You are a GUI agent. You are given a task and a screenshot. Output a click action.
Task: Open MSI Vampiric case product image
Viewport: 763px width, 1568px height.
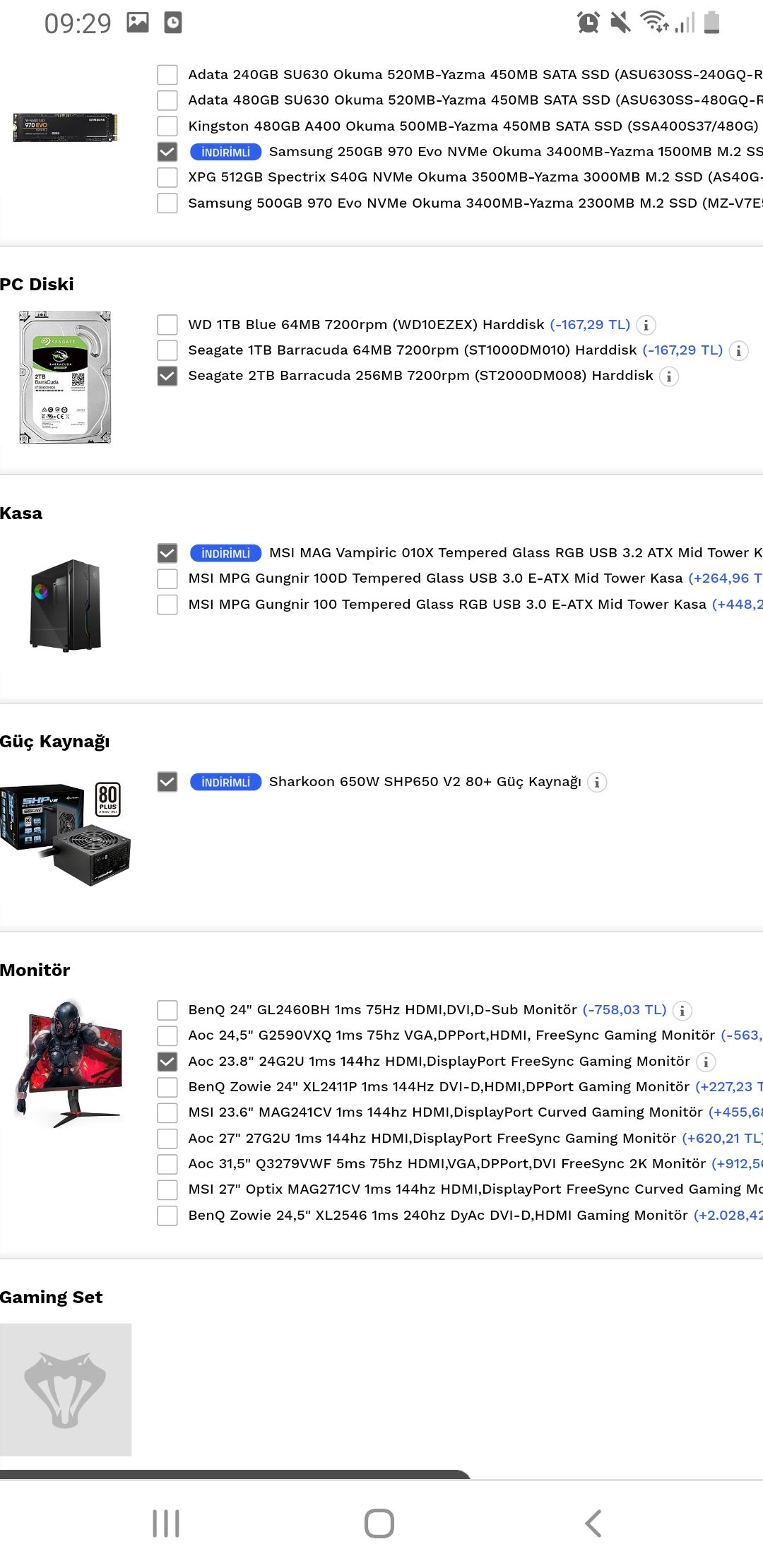pos(65,605)
